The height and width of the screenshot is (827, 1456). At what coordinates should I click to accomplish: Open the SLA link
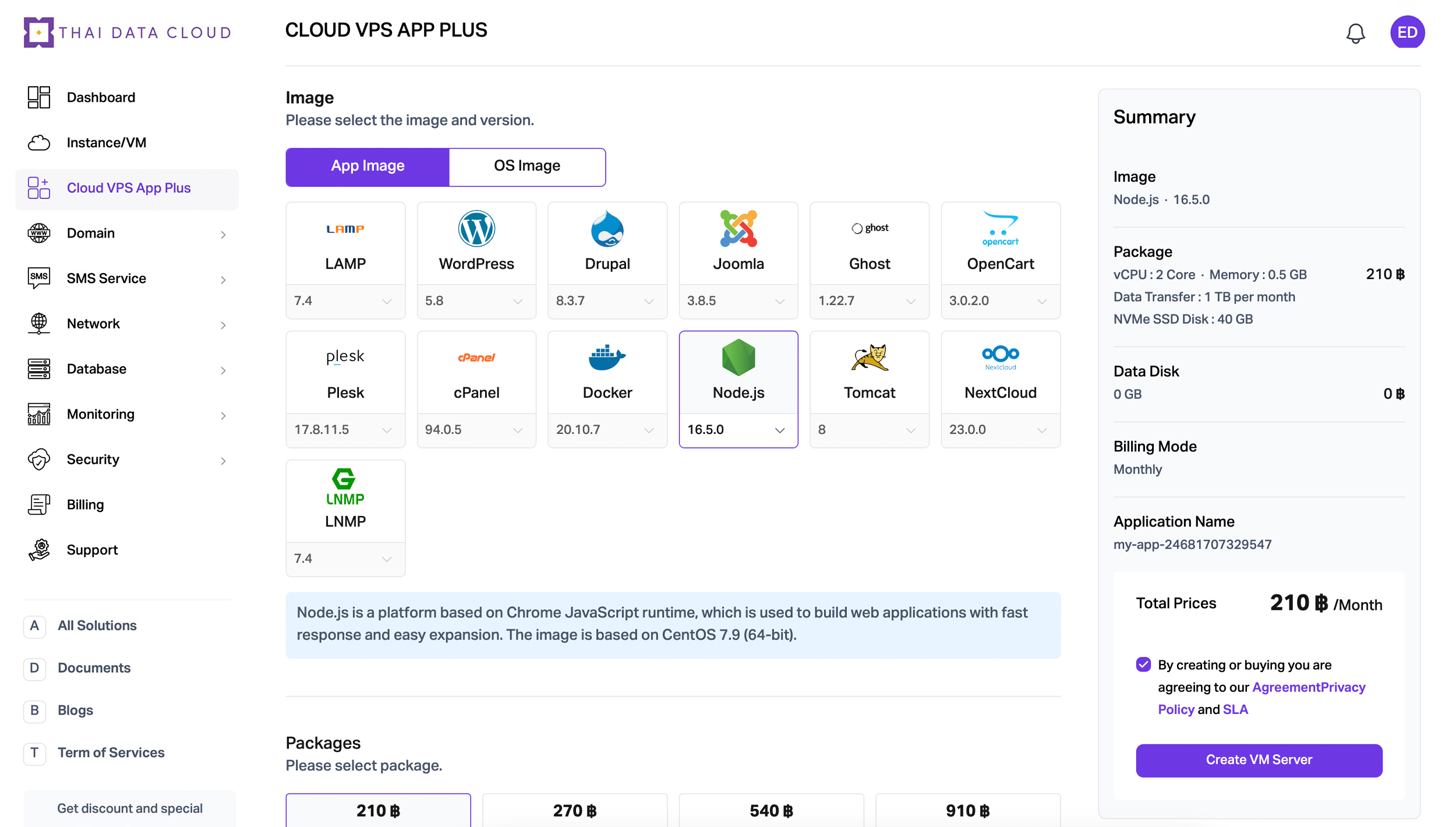tap(1235, 709)
